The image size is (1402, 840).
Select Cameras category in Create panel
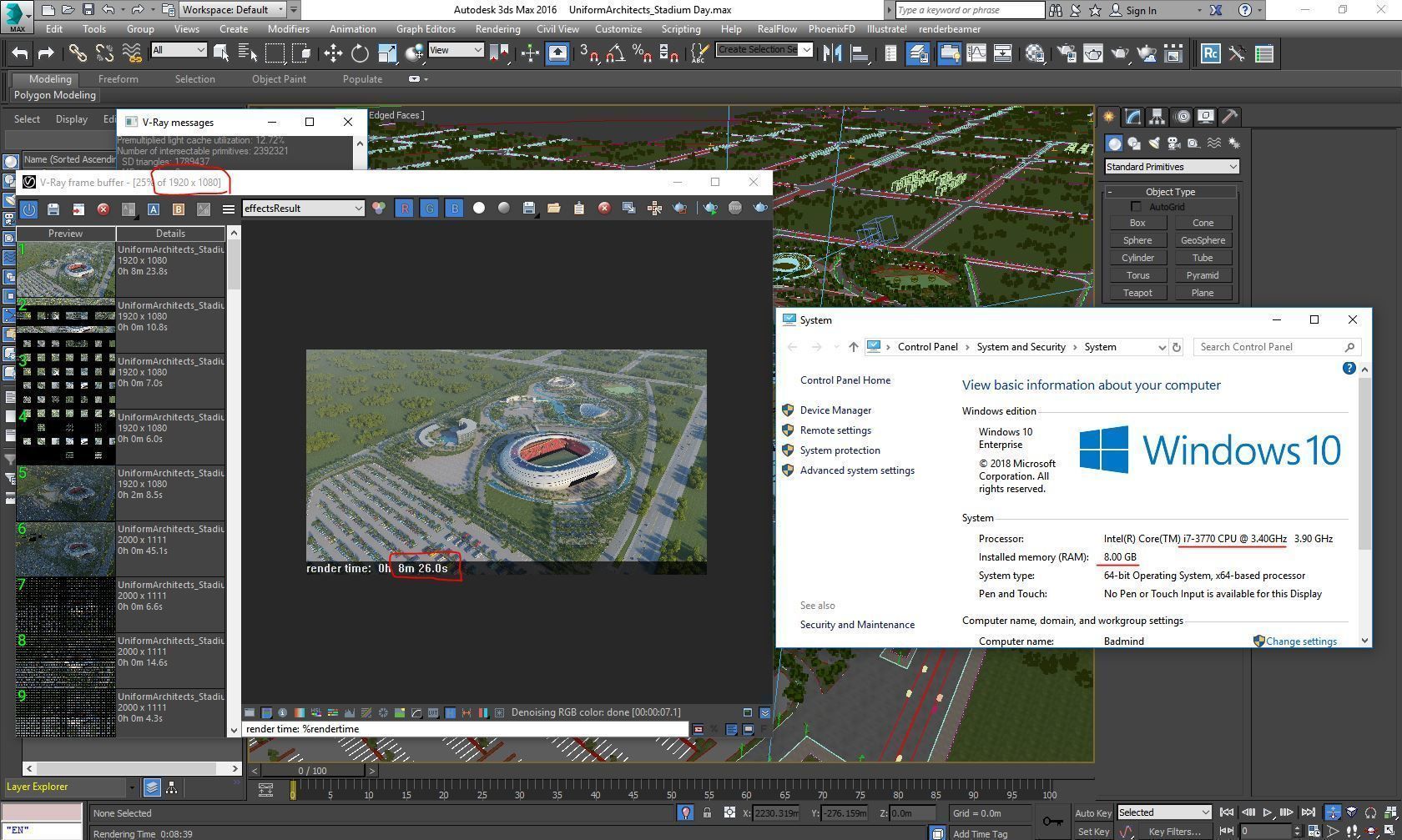[1173, 143]
